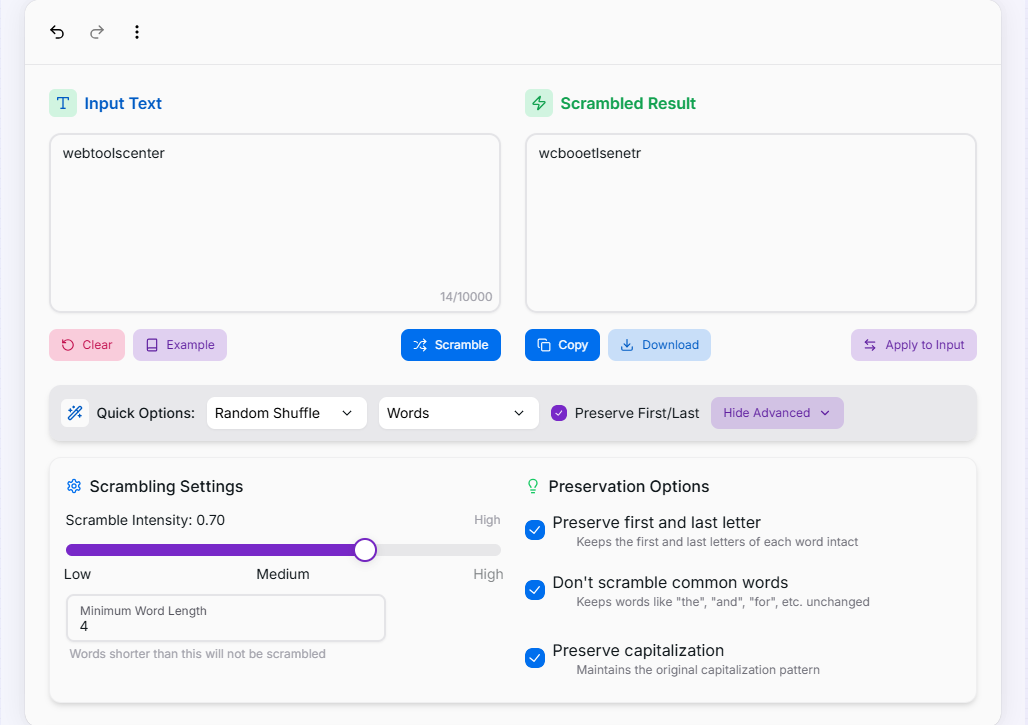Collapse settings with Hide Advanced
The height and width of the screenshot is (725, 1028).
(x=776, y=413)
